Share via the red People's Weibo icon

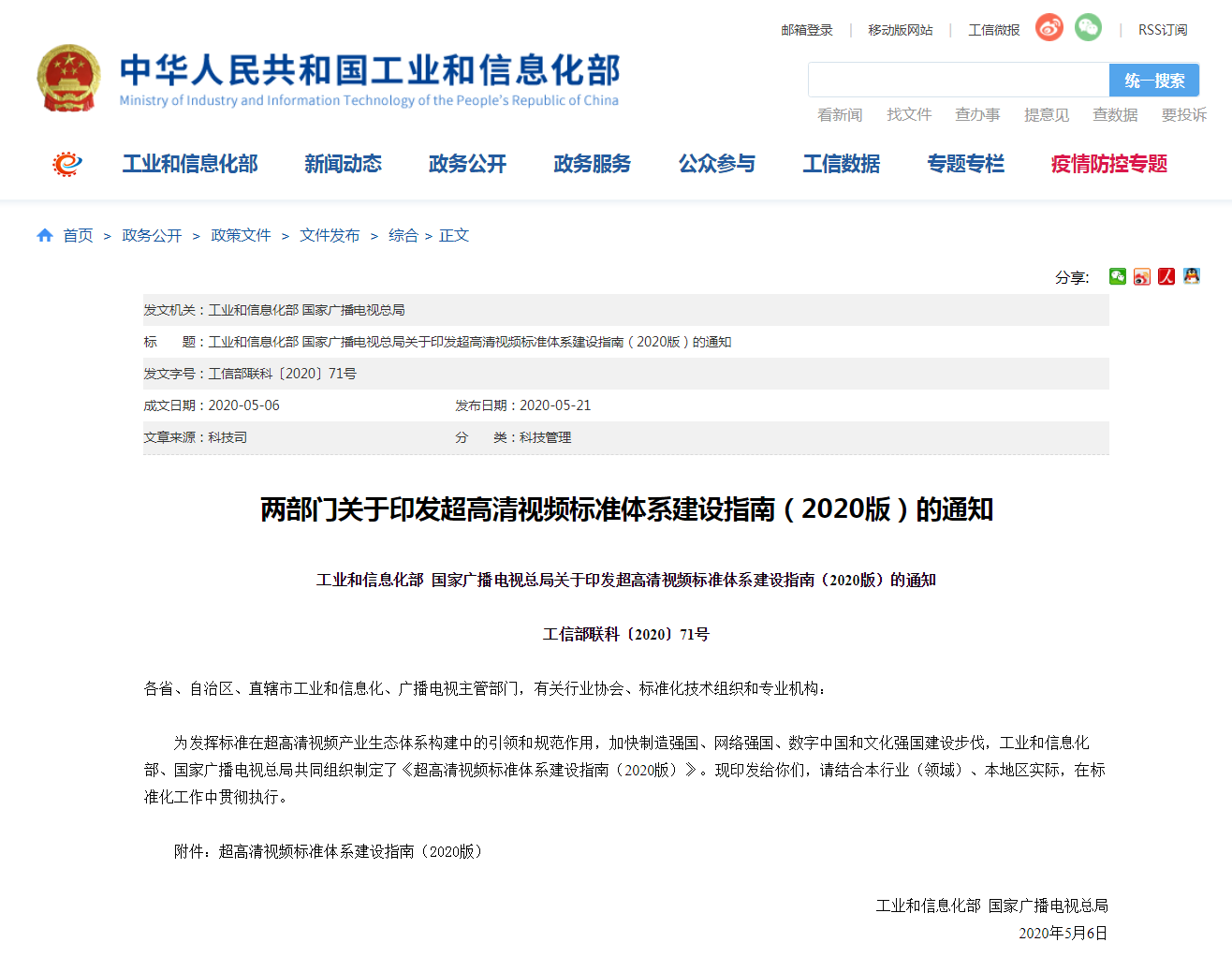(1166, 276)
